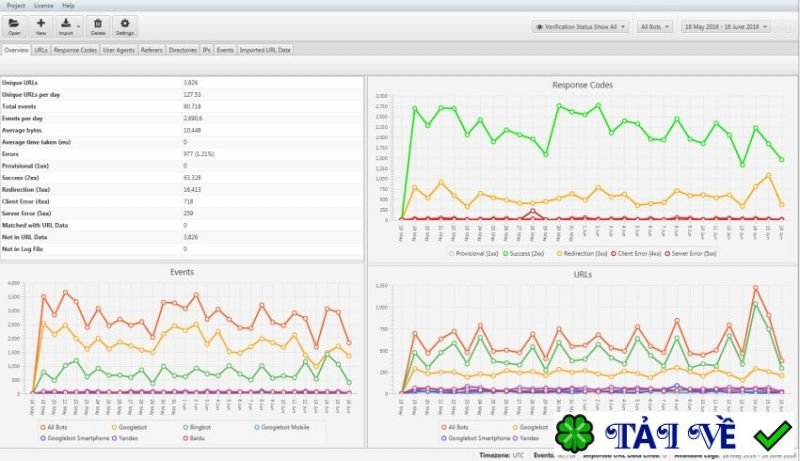Click the green checkmark icon

773,436
